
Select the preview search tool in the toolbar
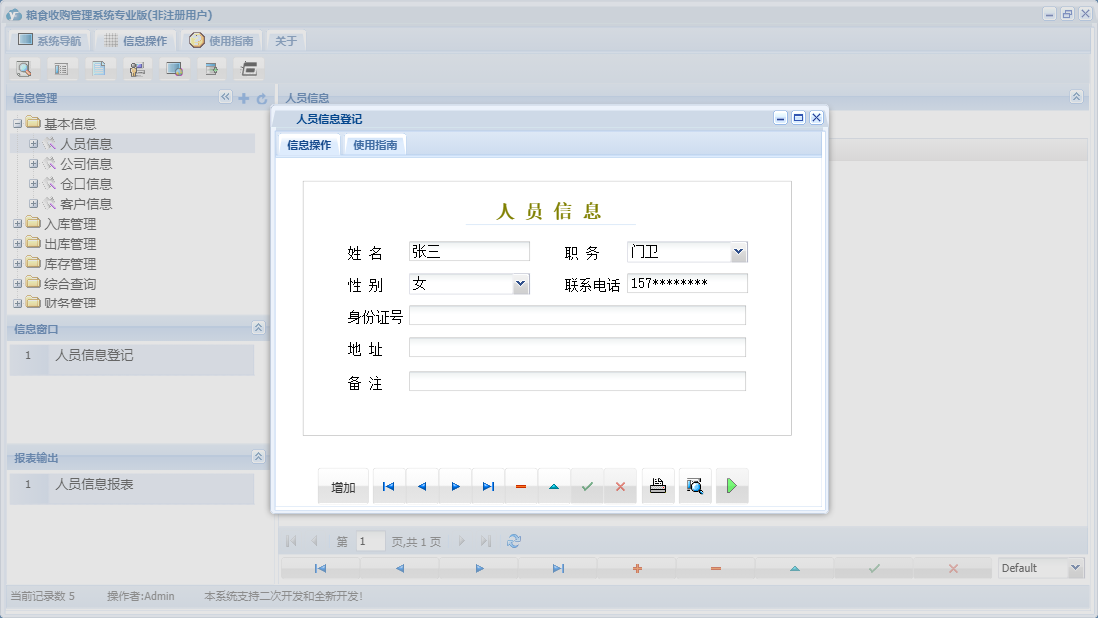coord(24,68)
